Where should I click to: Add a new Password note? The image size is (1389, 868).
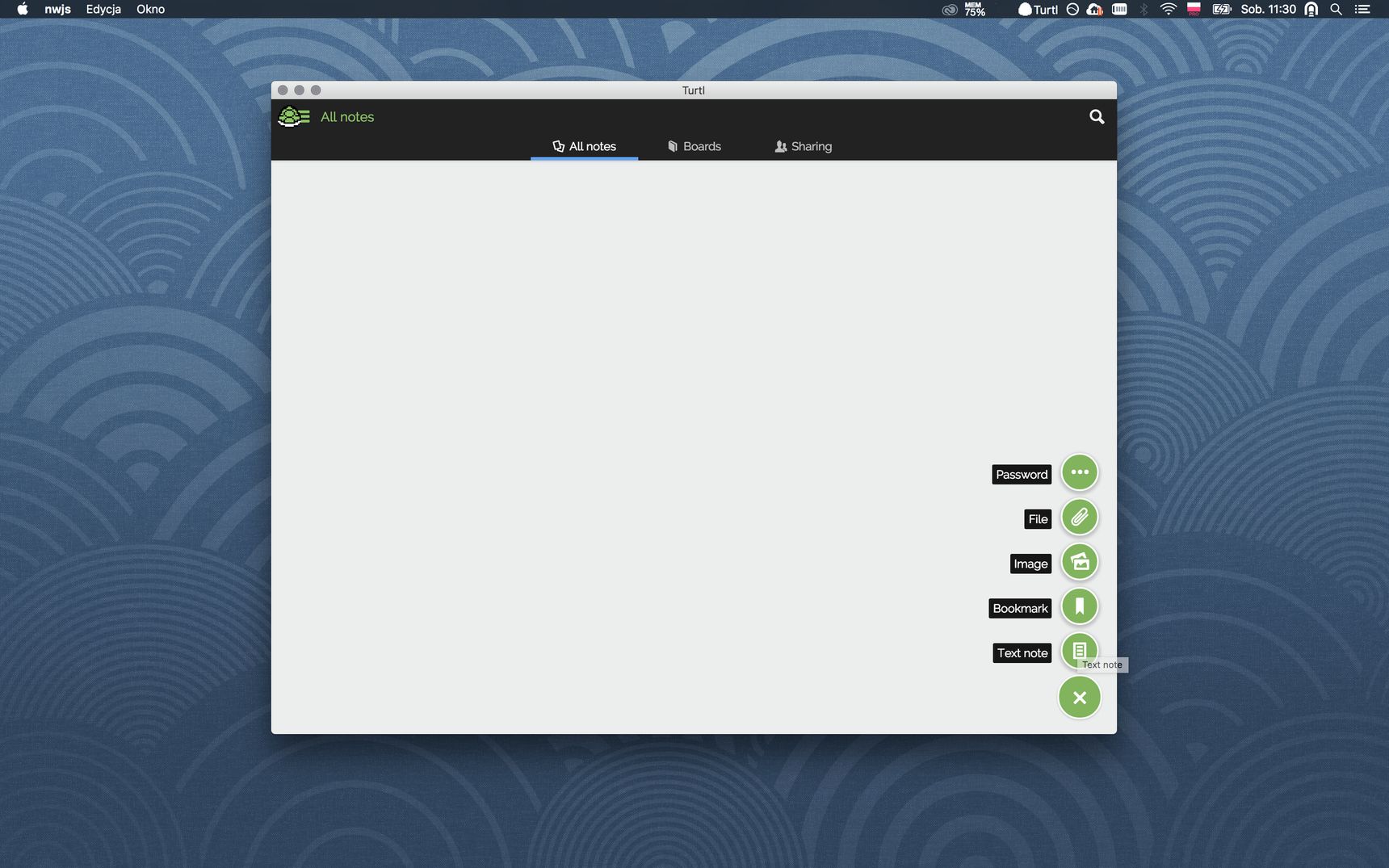1080,472
